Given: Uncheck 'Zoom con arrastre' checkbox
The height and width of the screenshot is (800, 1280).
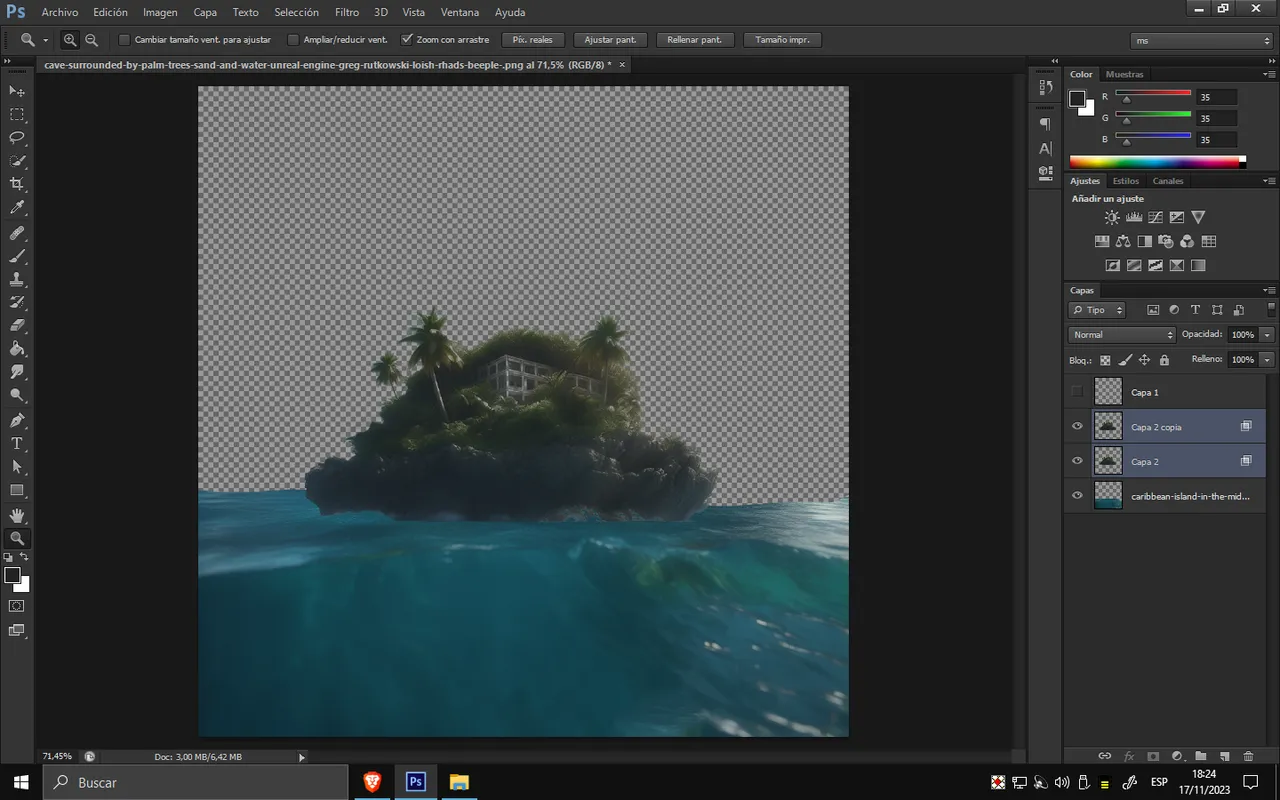Looking at the screenshot, I should 406,40.
